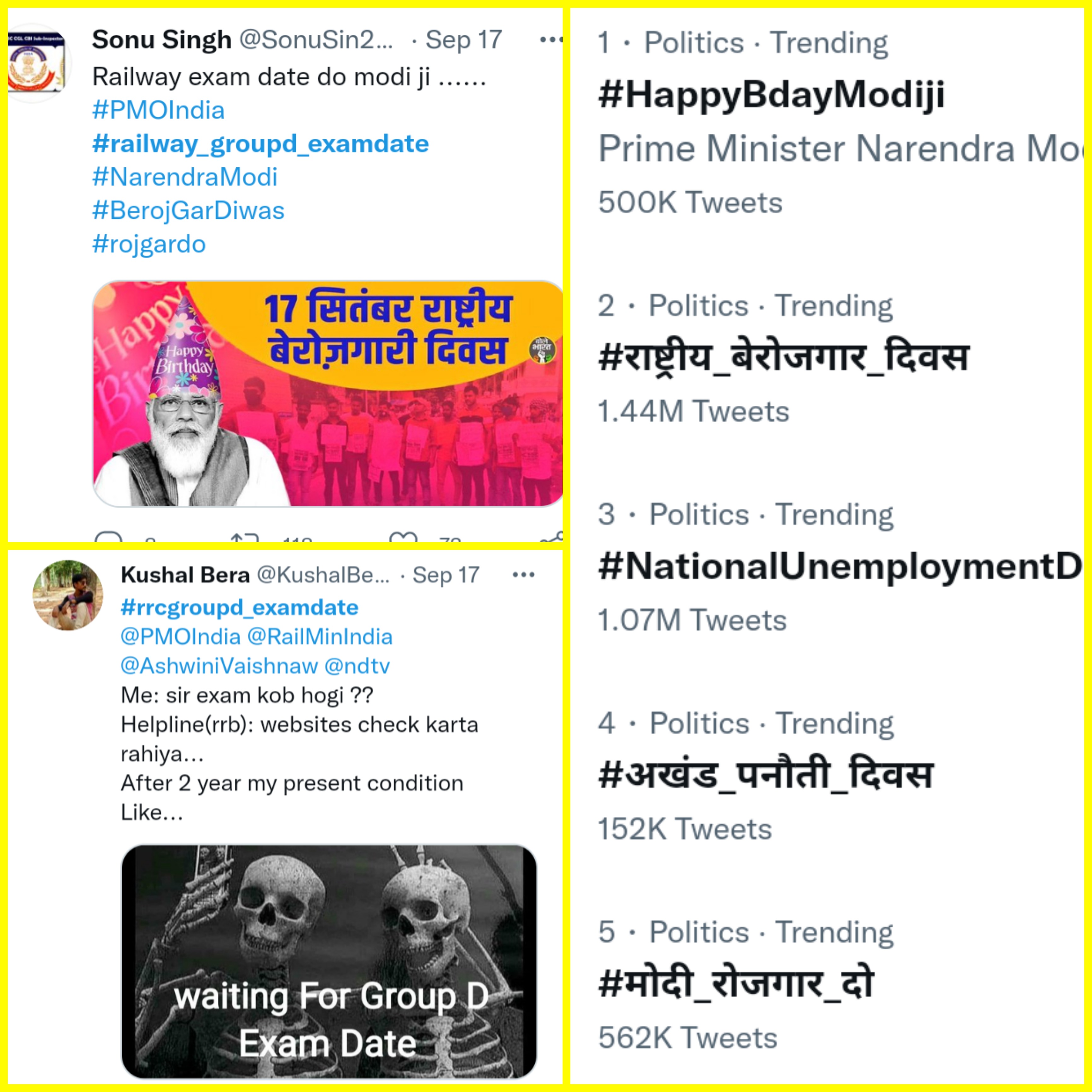Open trending topic #NationalUnemploymentDay
The width and height of the screenshot is (1092, 1092).
(x=840, y=566)
